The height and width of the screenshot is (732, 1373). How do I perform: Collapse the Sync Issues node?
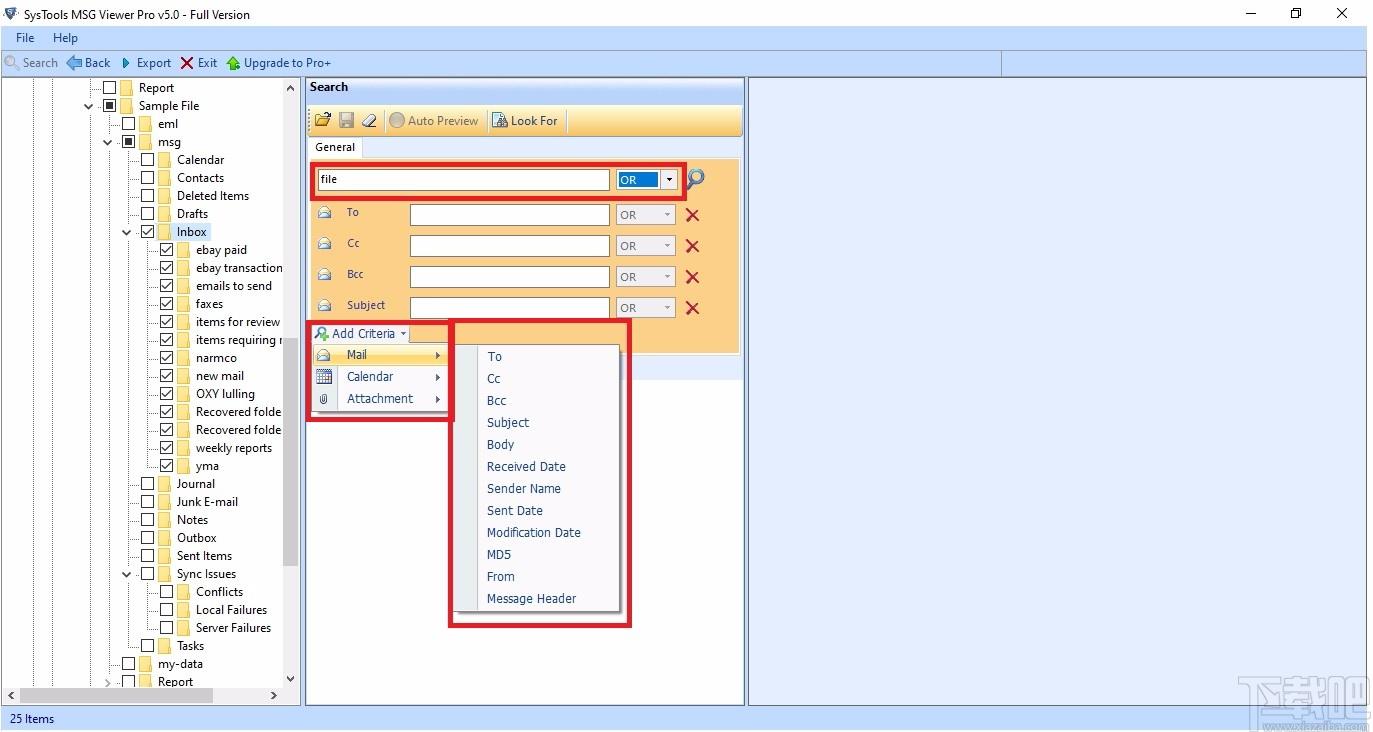point(127,574)
